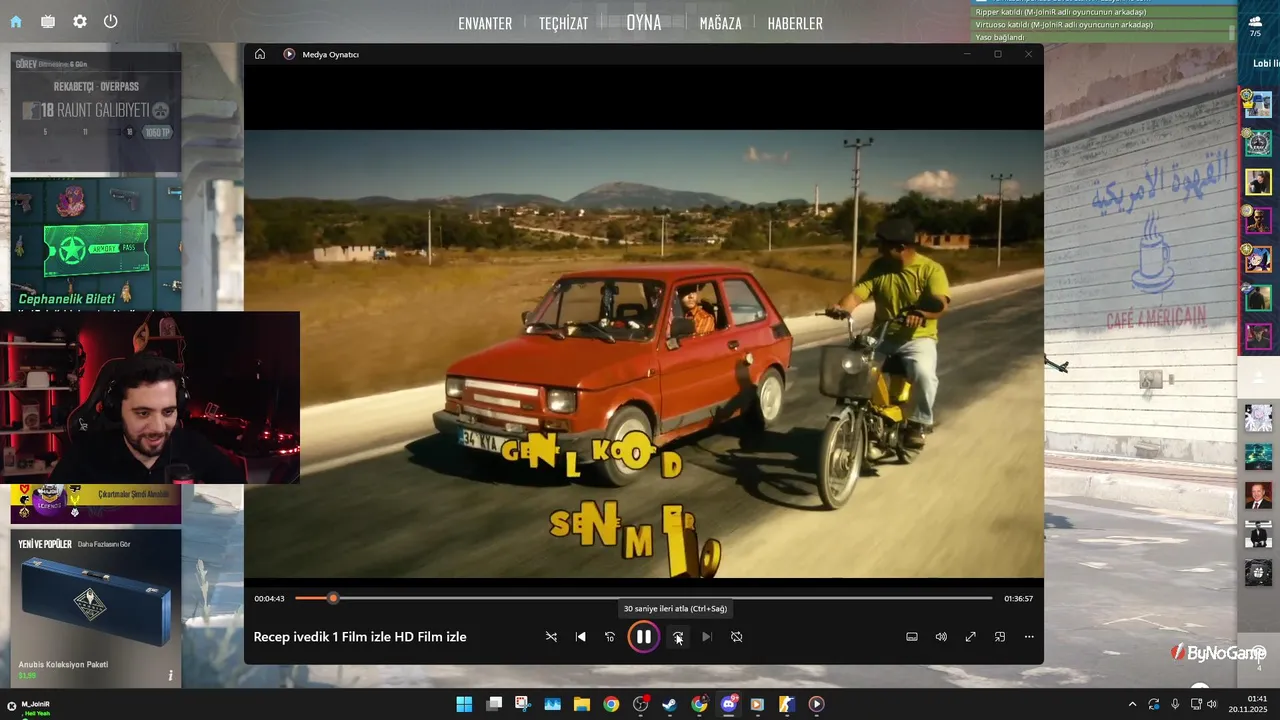Open the CS2 watch/TV icon
This screenshot has height=720, width=1280.
pos(48,21)
